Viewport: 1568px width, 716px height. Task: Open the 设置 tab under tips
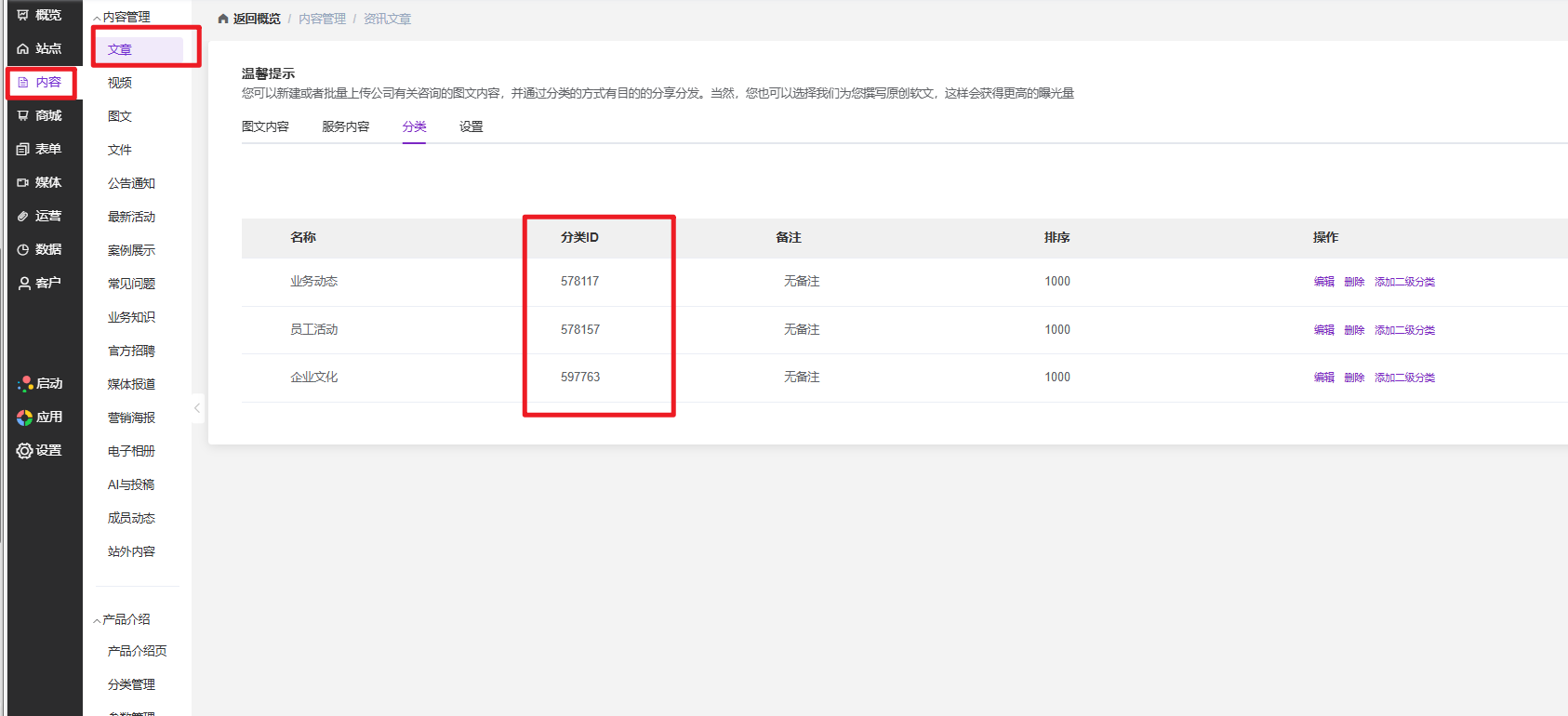471,126
